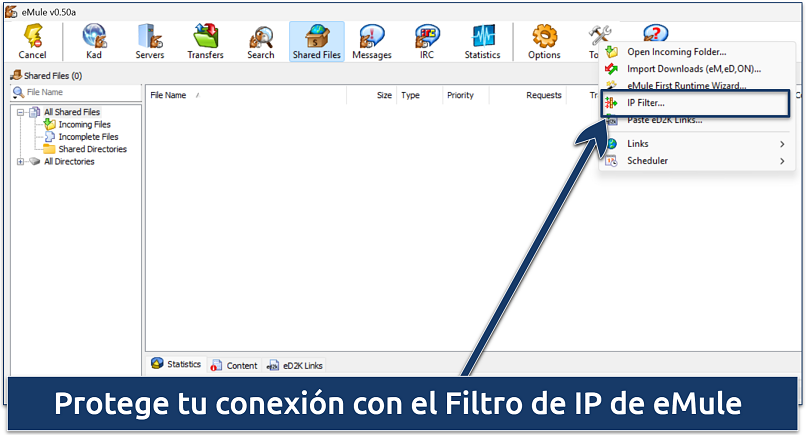Image resolution: width=806 pixels, height=435 pixels.
Task: Click the eMule v0.50a title bar icon
Action: (x=11, y=12)
